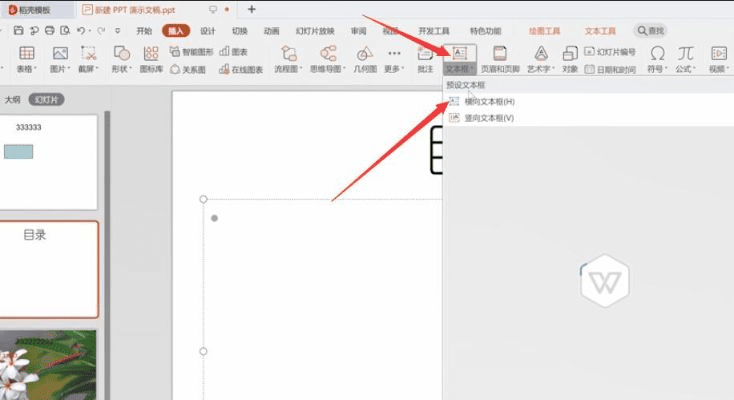Switch to the 文本工具 text tools tab

point(600,31)
